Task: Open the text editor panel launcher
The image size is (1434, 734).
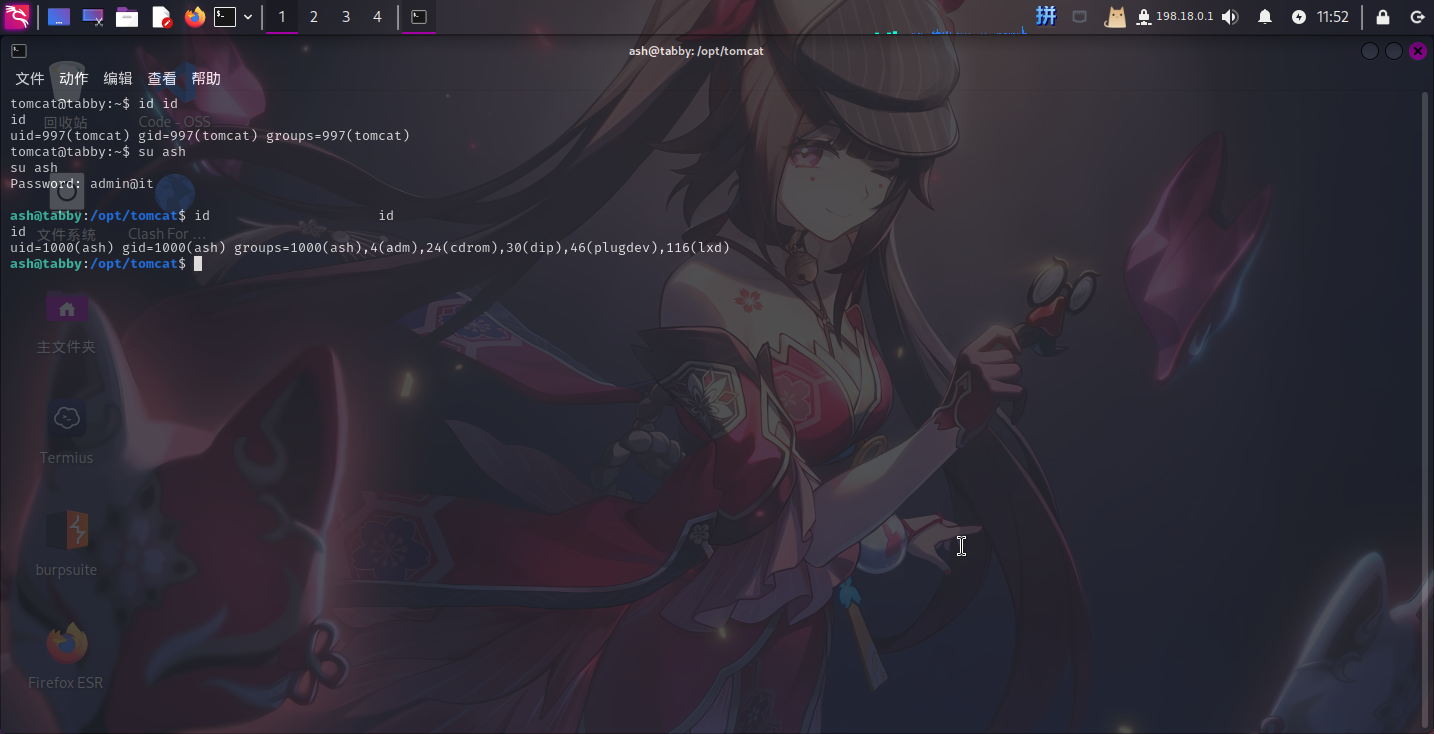Action: click(x=161, y=17)
